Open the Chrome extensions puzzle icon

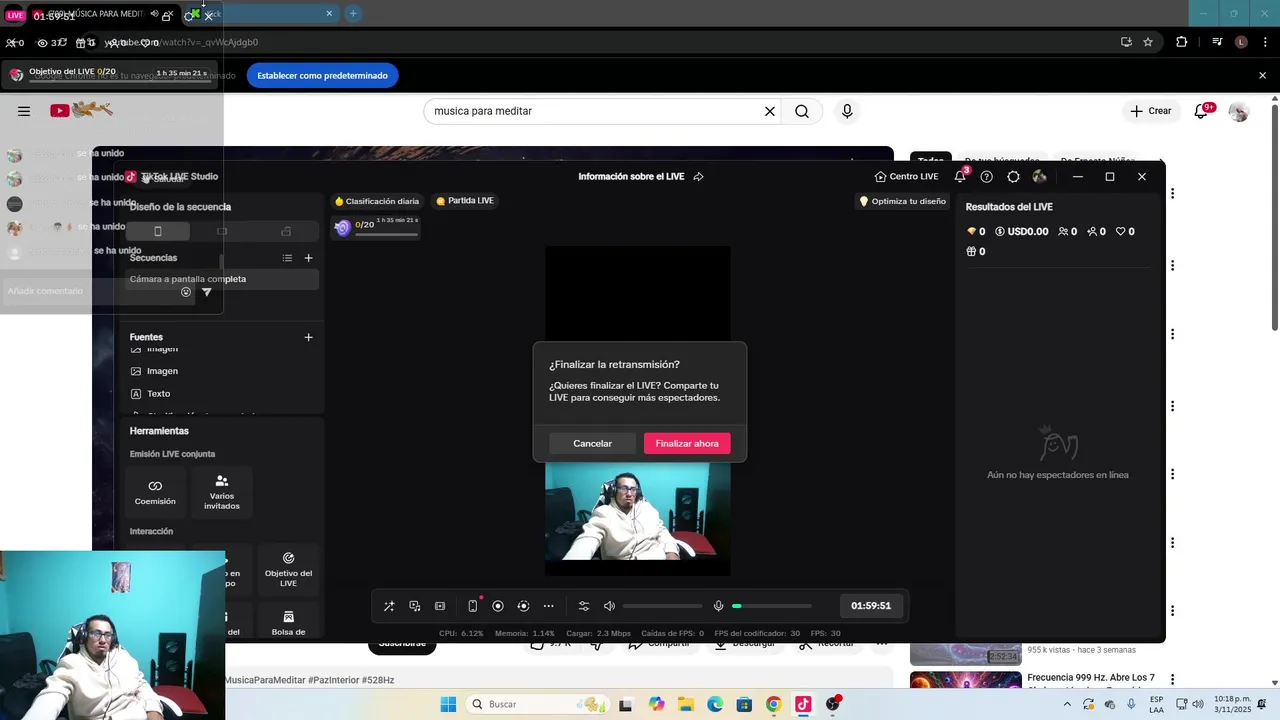(x=1182, y=42)
